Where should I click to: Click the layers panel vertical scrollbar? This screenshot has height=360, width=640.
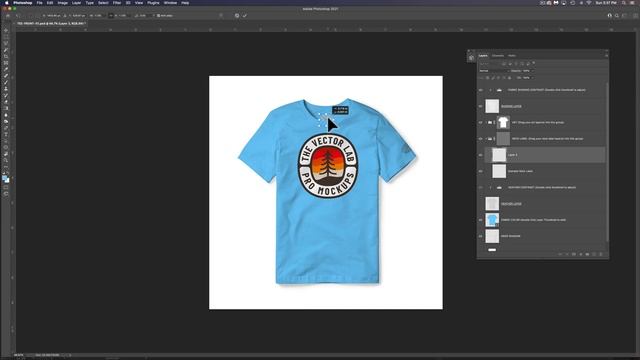pyautogui.click(x=607, y=161)
